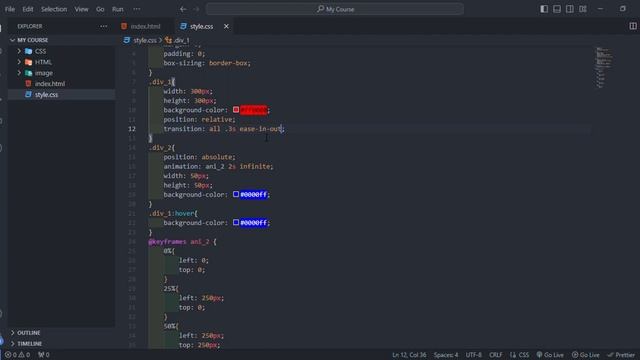The width and height of the screenshot is (640, 360).
Task: Expand the CSS folder
Action: (19, 51)
